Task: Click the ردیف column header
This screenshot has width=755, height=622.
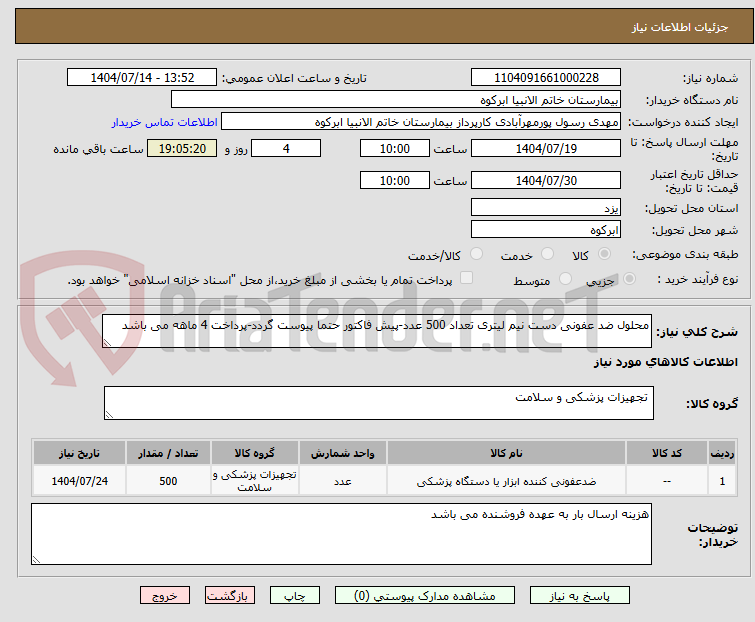Action: pos(722,453)
